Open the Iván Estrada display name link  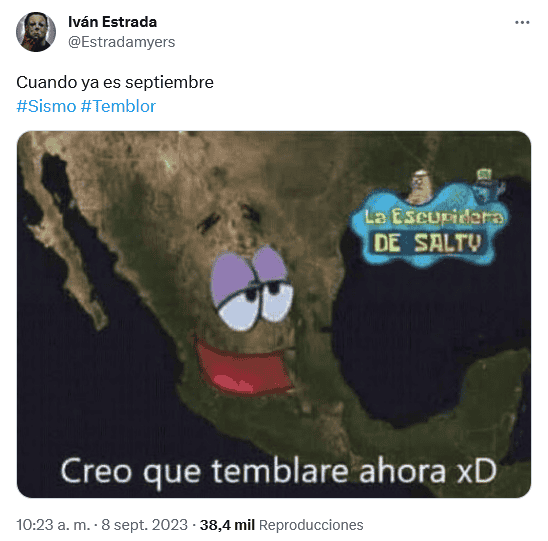[113, 22]
